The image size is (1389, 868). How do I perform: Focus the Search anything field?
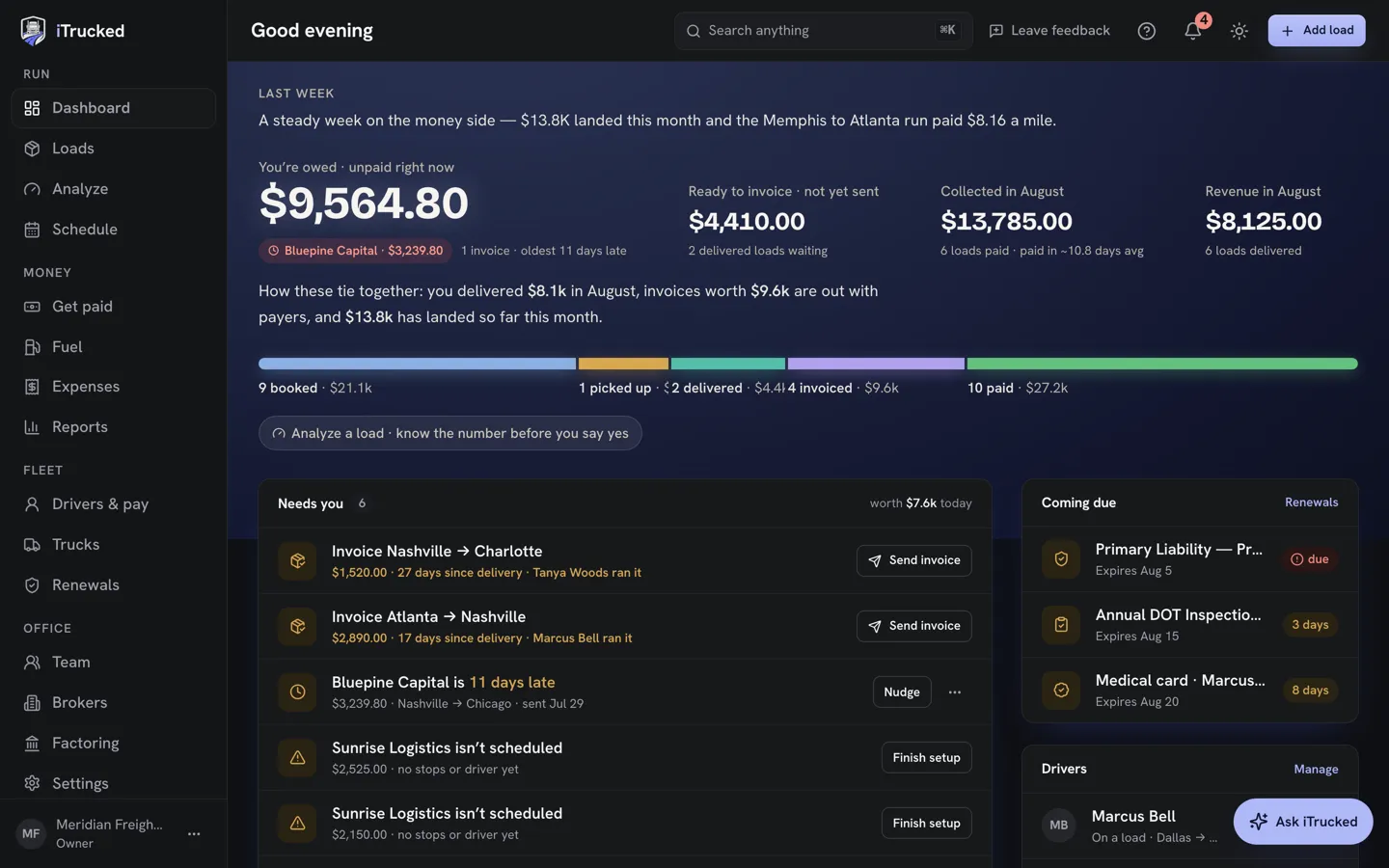click(x=824, y=31)
